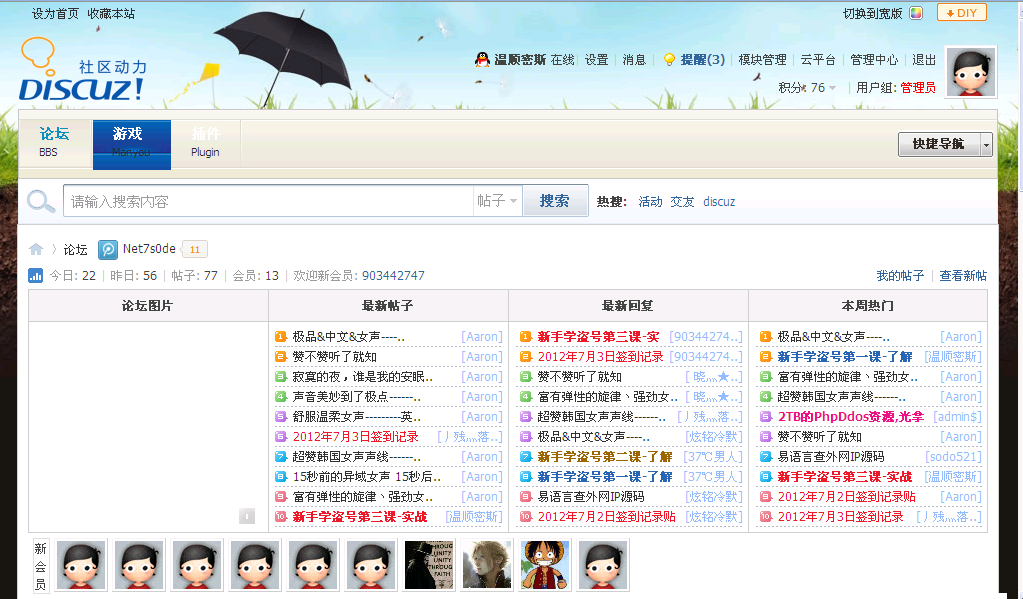Click user group 管理员 link
Screen dimensions: 1023x599
coord(918,87)
